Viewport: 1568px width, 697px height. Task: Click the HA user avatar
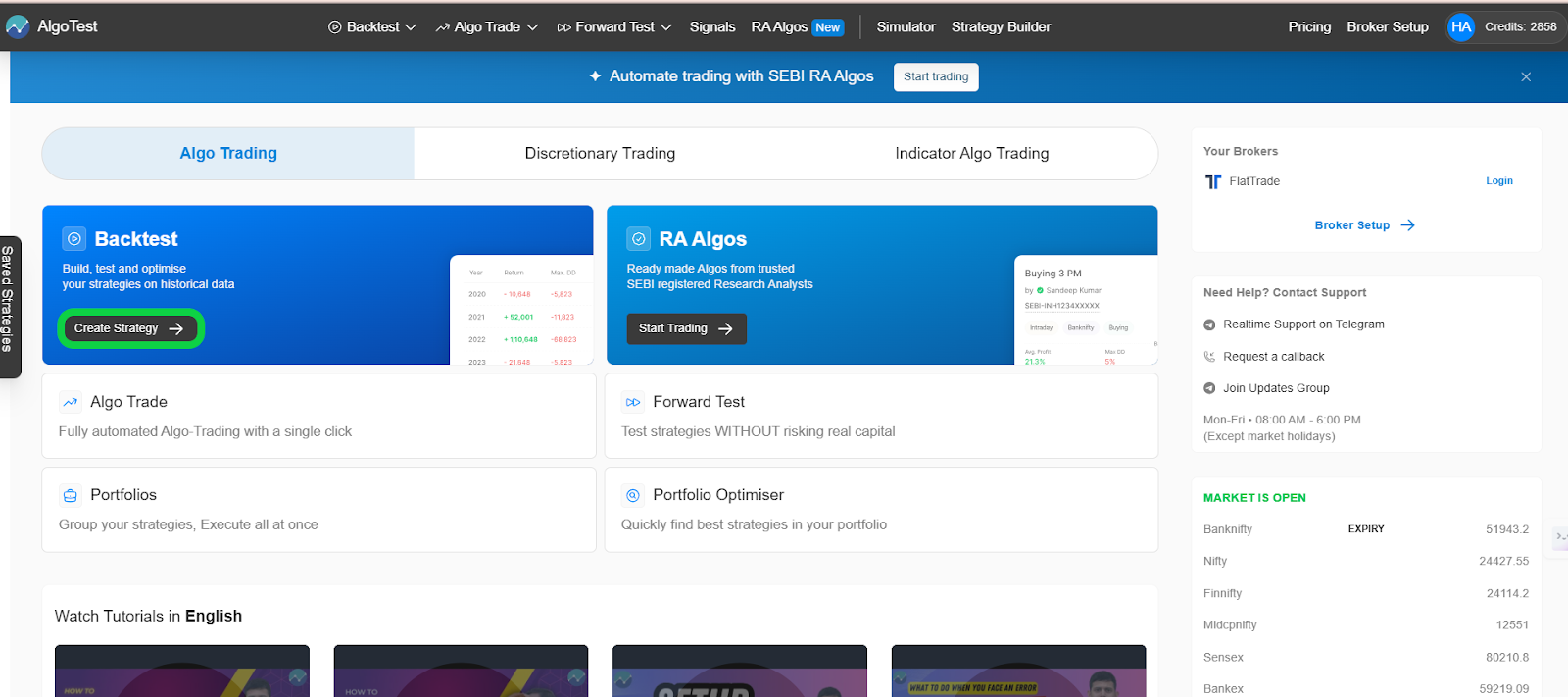(x=1461, y=27)
